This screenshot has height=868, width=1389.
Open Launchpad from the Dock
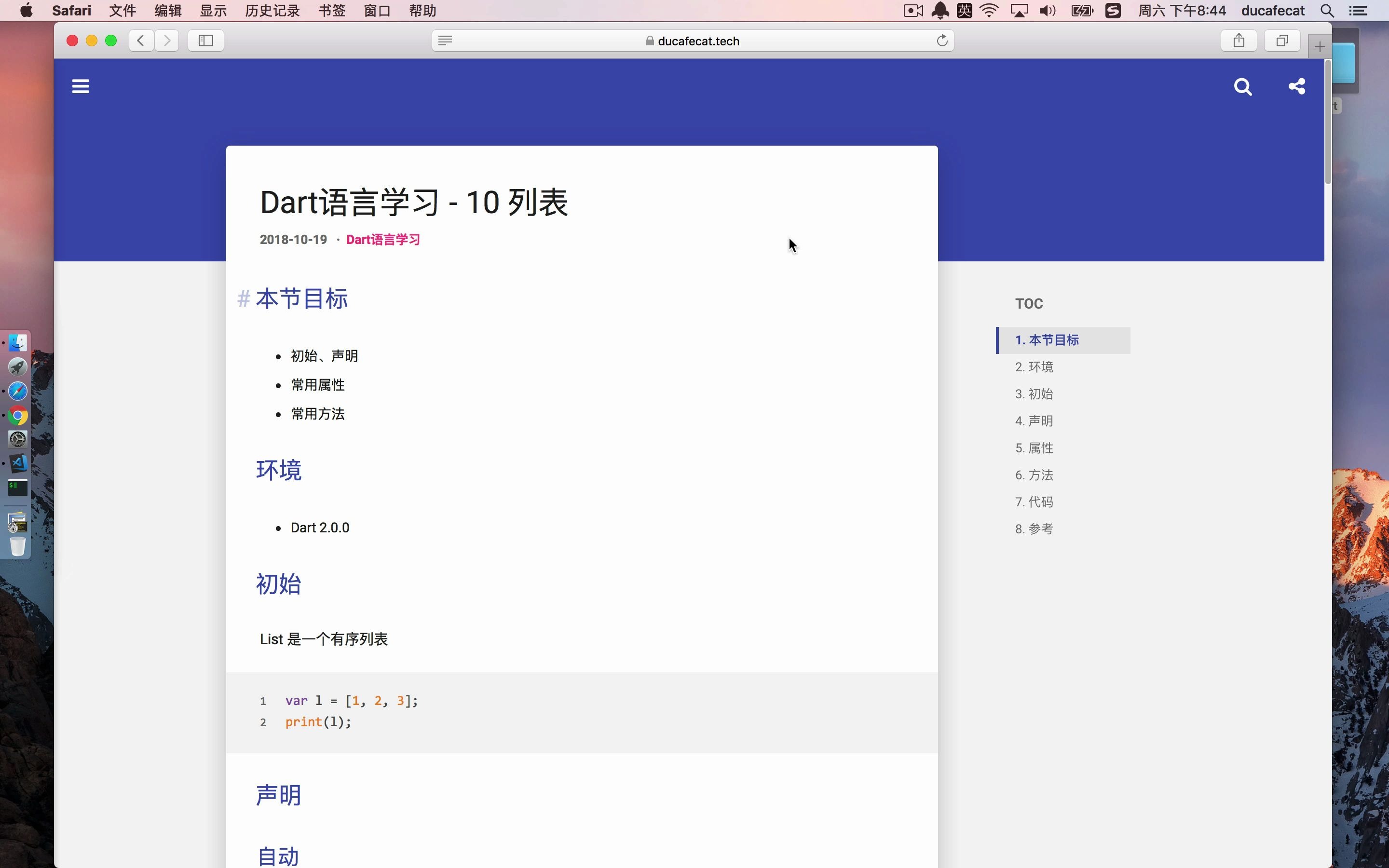[18, 367]
